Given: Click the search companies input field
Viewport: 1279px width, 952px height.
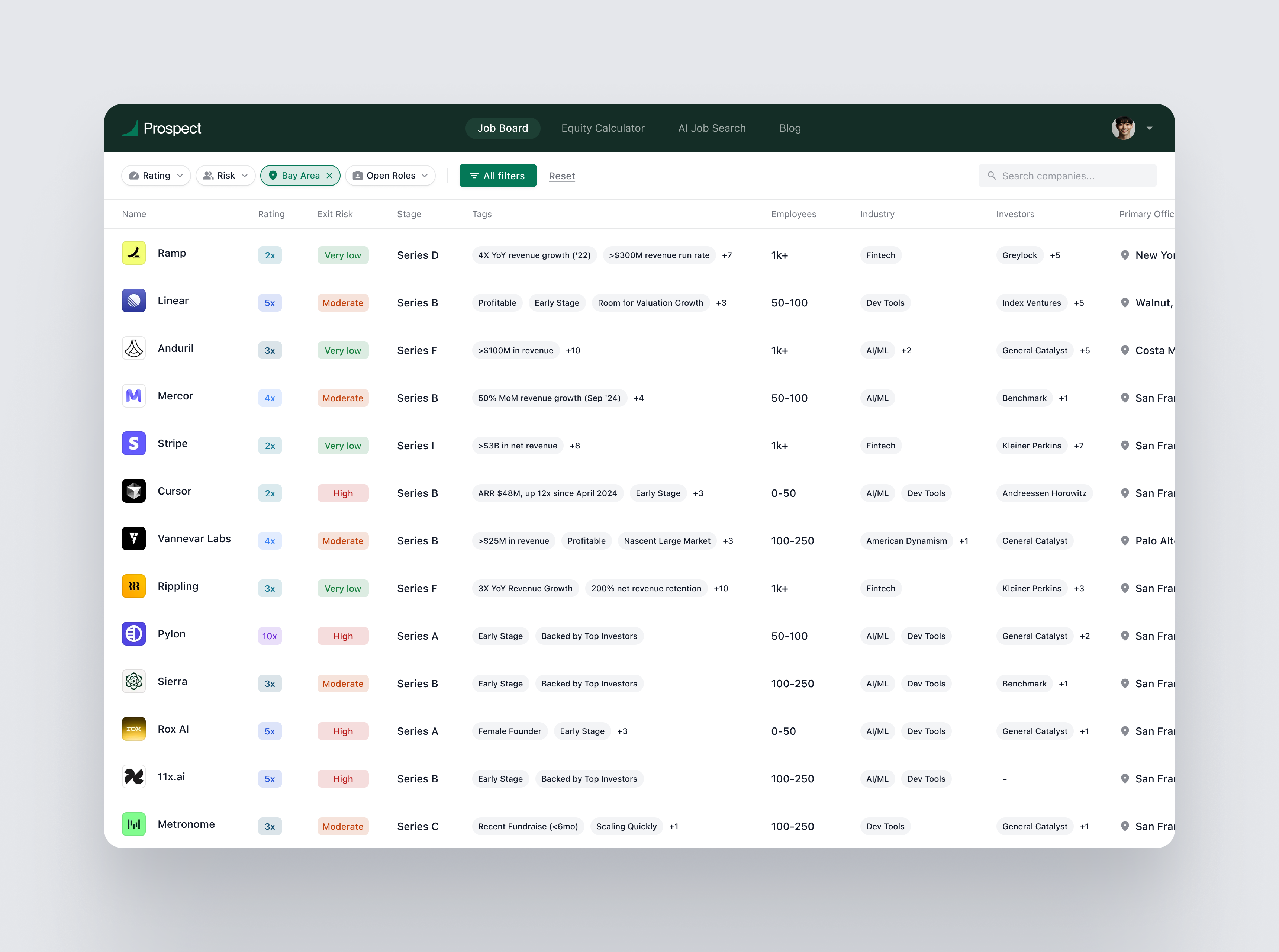Looking at the screenshot, I should tap(1067, 175).
